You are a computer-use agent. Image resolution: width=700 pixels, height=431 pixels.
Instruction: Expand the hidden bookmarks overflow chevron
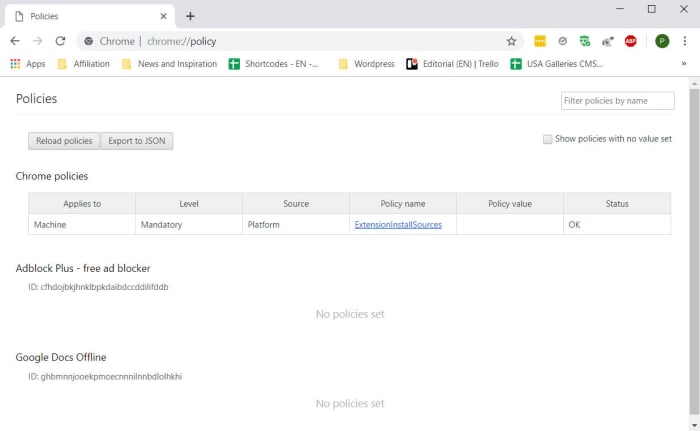(684, 64)
